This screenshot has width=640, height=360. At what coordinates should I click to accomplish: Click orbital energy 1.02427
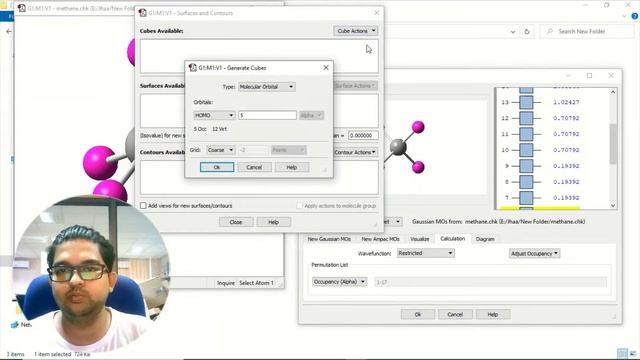pyautogui.click(x=566, y=102)
